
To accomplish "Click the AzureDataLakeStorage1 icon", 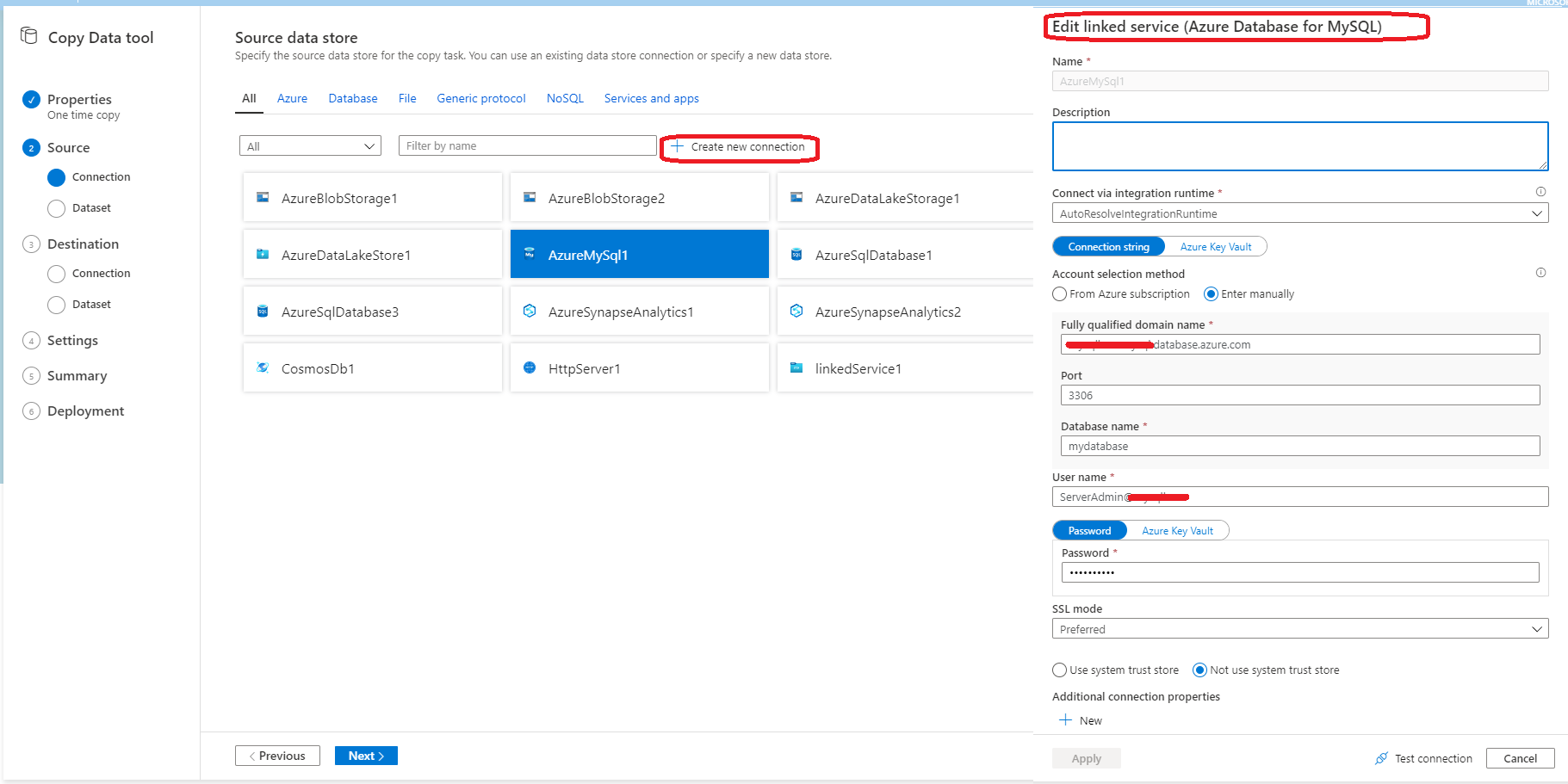I will pos(796,198).
